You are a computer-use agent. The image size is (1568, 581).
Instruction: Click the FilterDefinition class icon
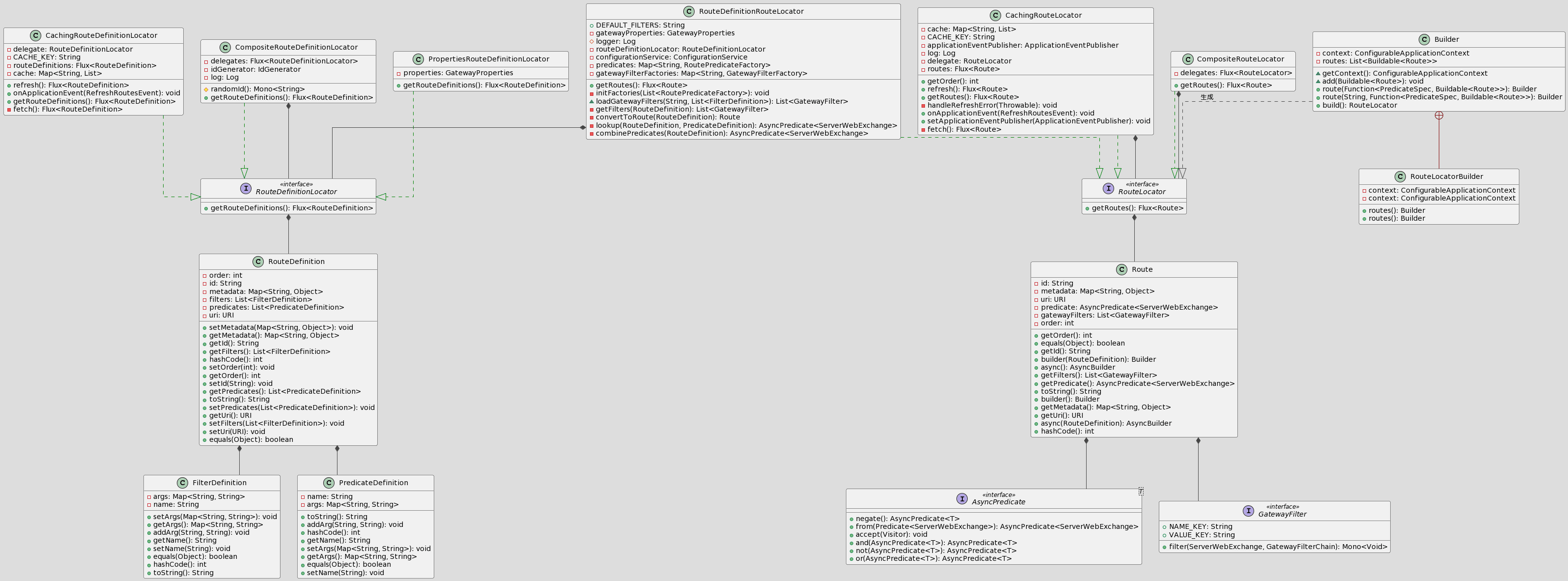click(x=183, y=483)
